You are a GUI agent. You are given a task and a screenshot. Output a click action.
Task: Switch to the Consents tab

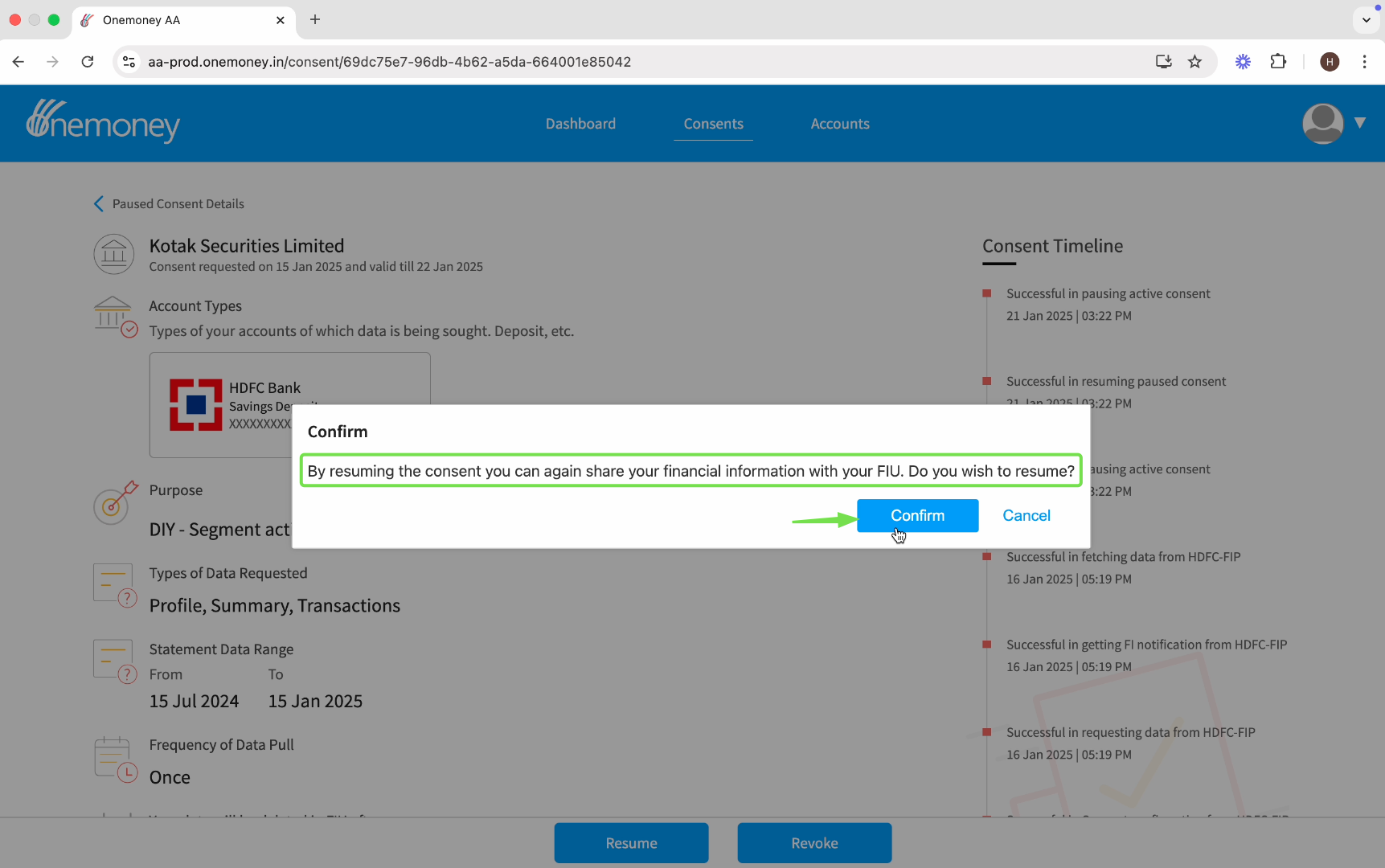pos(713,124)
